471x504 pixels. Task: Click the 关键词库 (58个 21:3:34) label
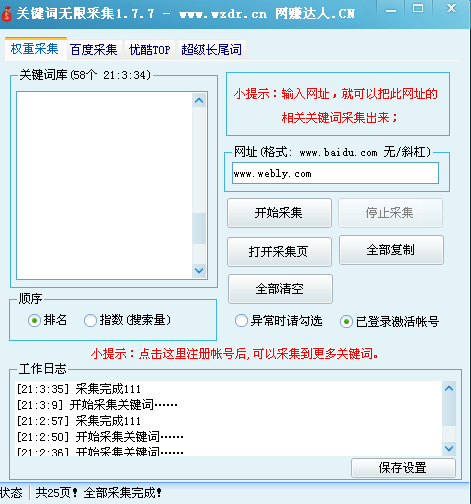[85, 75]
